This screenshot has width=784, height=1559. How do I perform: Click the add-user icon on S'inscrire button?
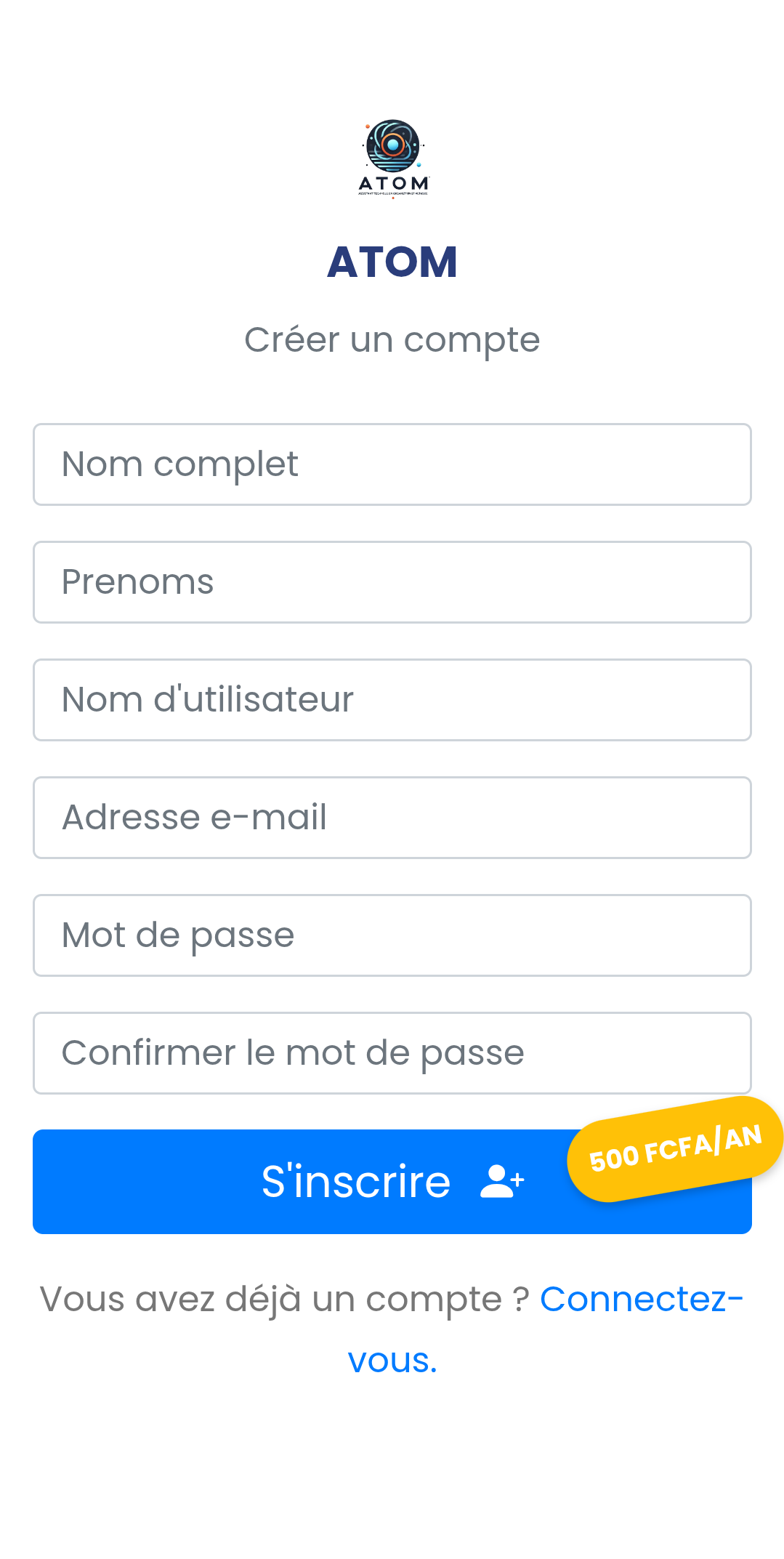[501, 1181]
